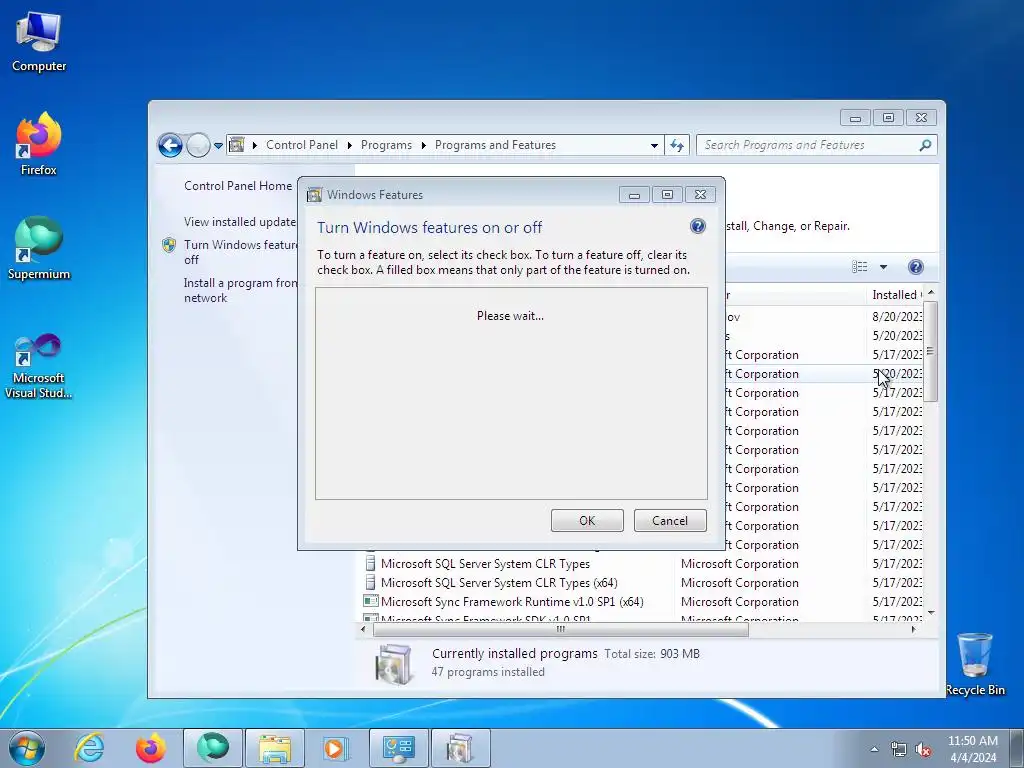Open recent pages dropdown beside Forward
The image size is (1024, 768).
click(218, 146)
